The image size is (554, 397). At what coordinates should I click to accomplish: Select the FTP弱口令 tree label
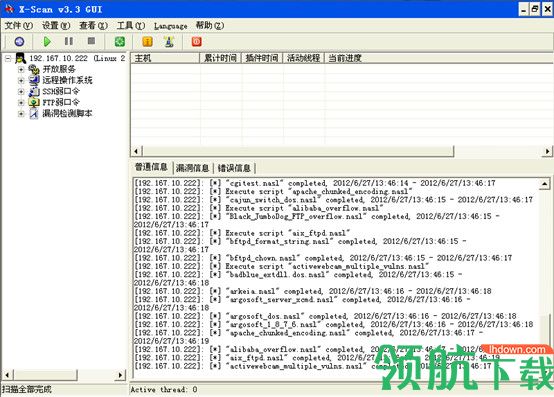(x=61, y=102)
